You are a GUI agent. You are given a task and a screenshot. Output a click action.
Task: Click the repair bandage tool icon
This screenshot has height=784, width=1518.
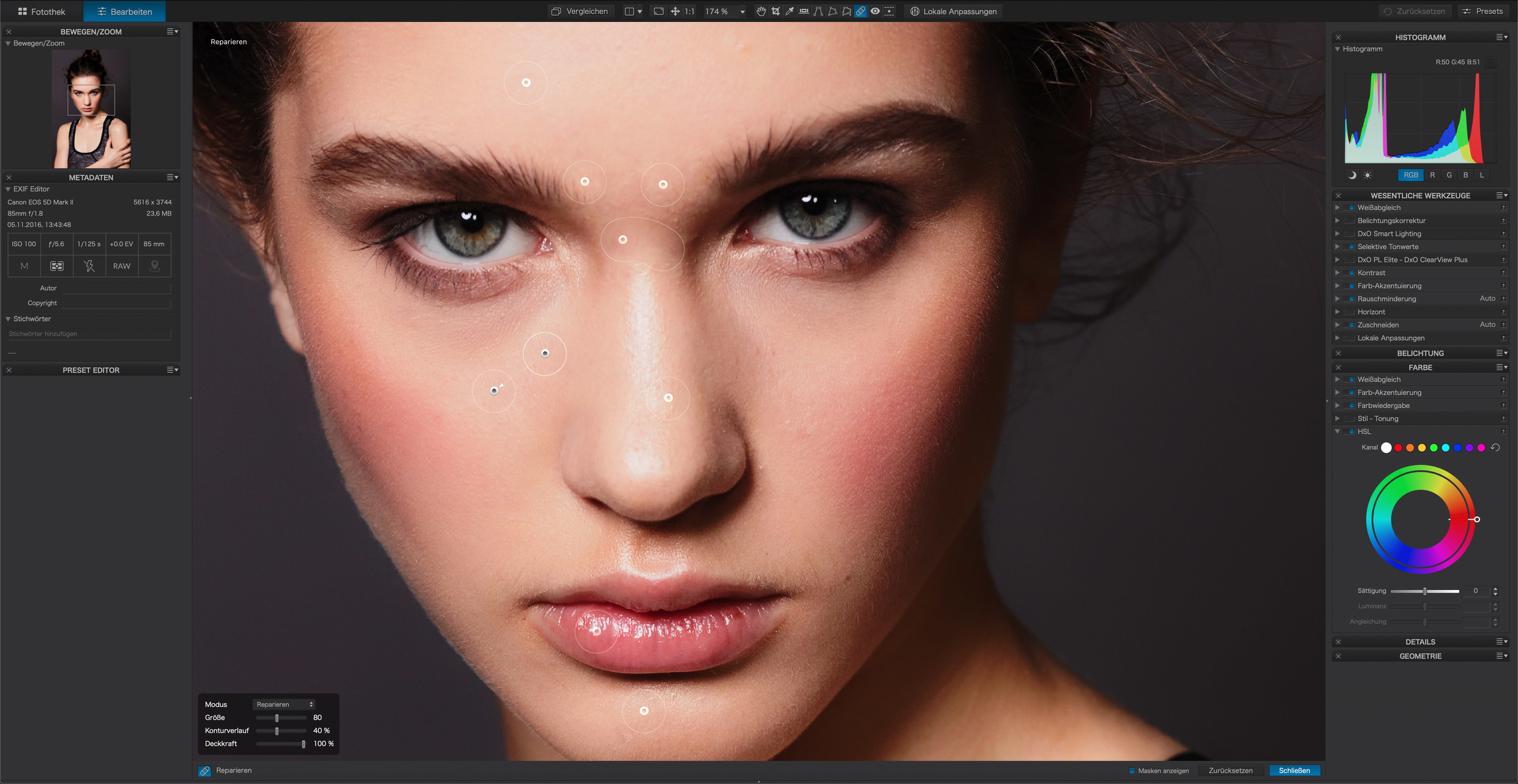coord(861,11)
